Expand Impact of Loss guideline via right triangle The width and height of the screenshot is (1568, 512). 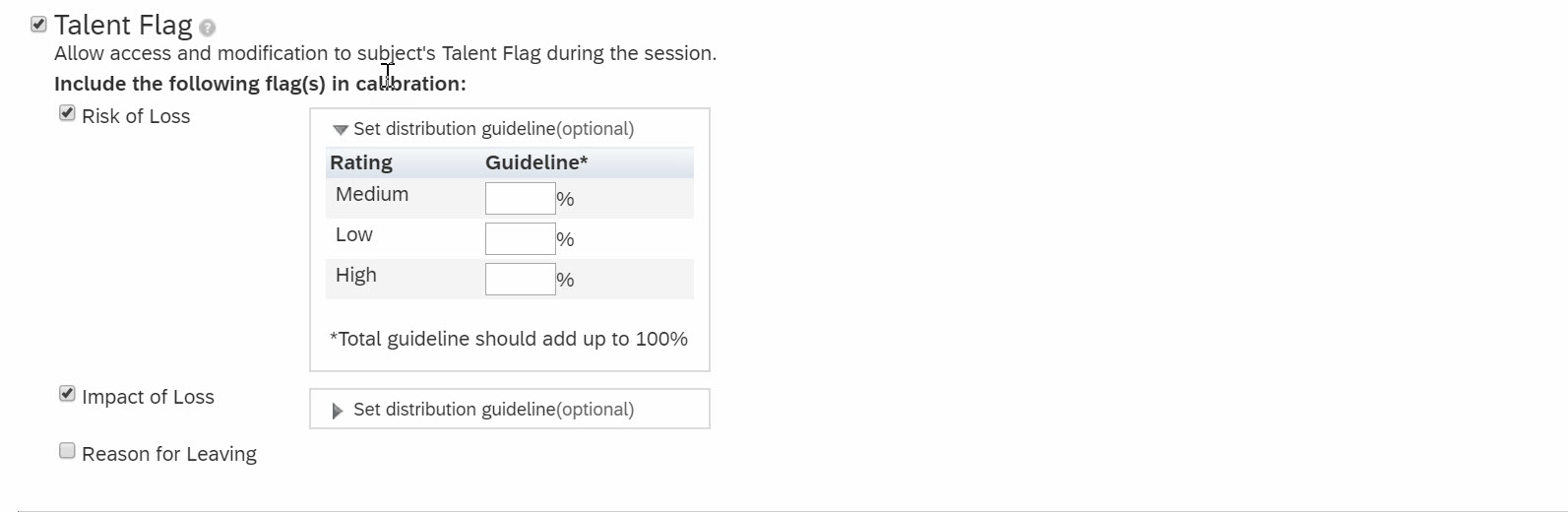coord(338,411)
